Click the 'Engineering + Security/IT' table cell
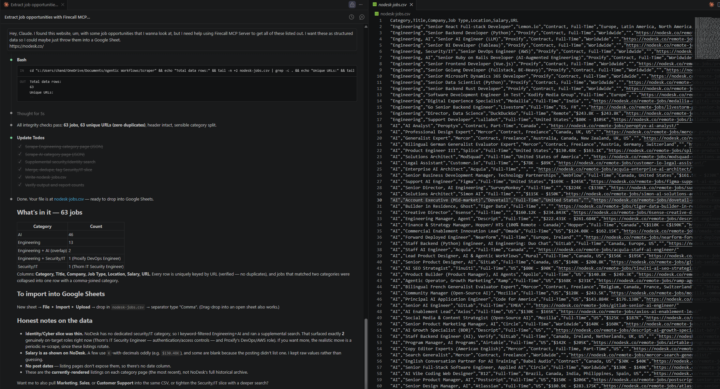This screenshot has height=389, width=720. click(x=42, y=259)
